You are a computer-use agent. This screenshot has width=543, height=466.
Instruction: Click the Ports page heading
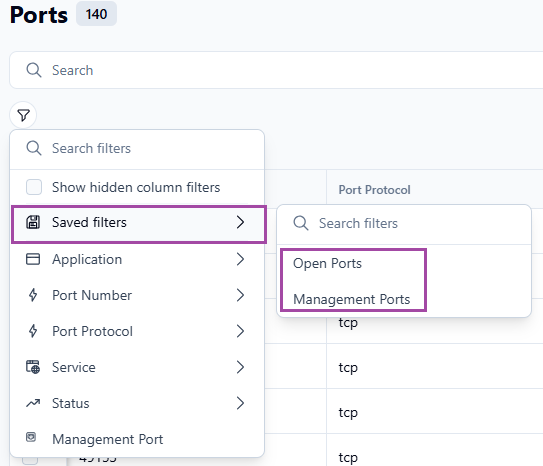(x=39, y=15)
